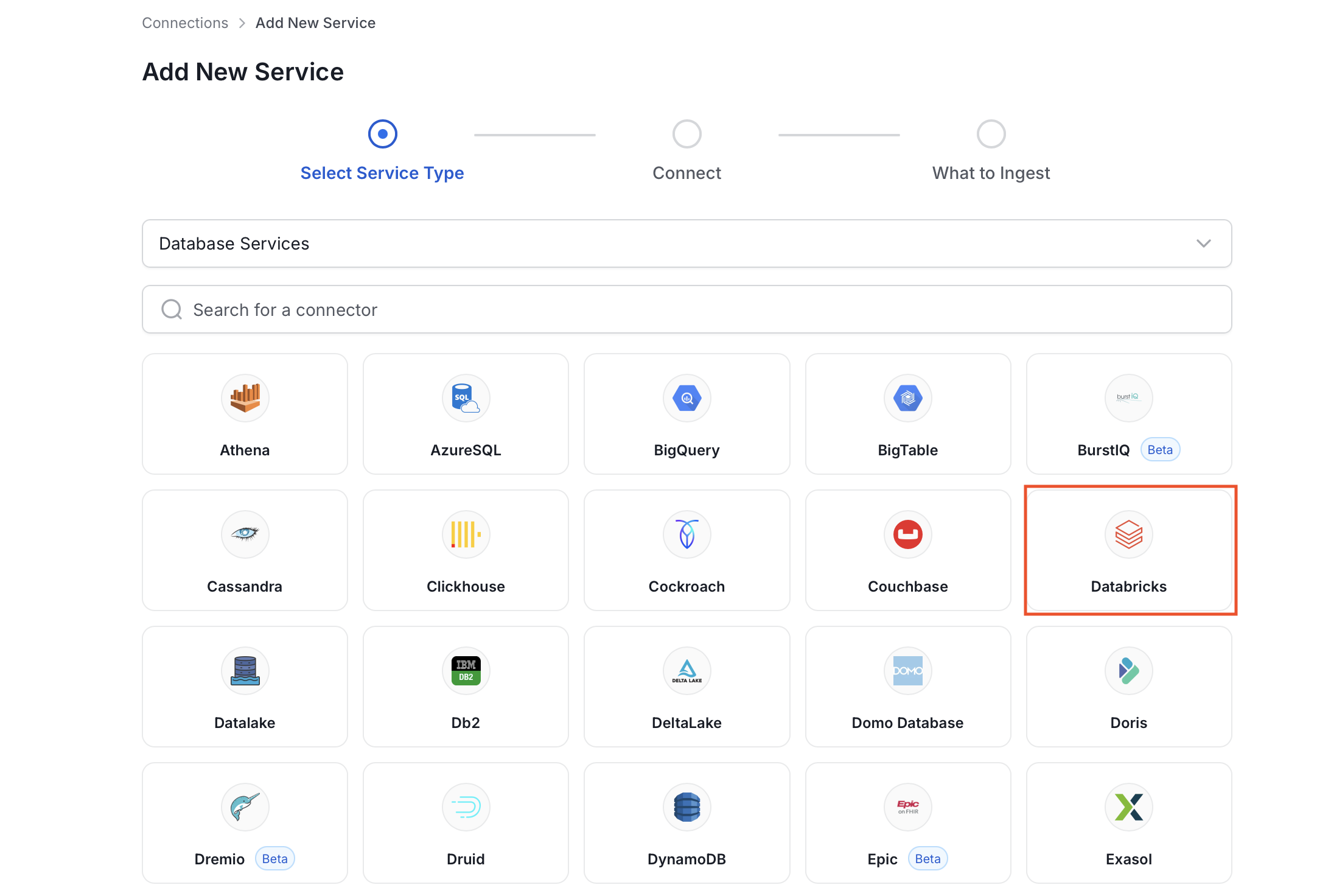Choose the DynamoDB database icon

tap(686, 807)
